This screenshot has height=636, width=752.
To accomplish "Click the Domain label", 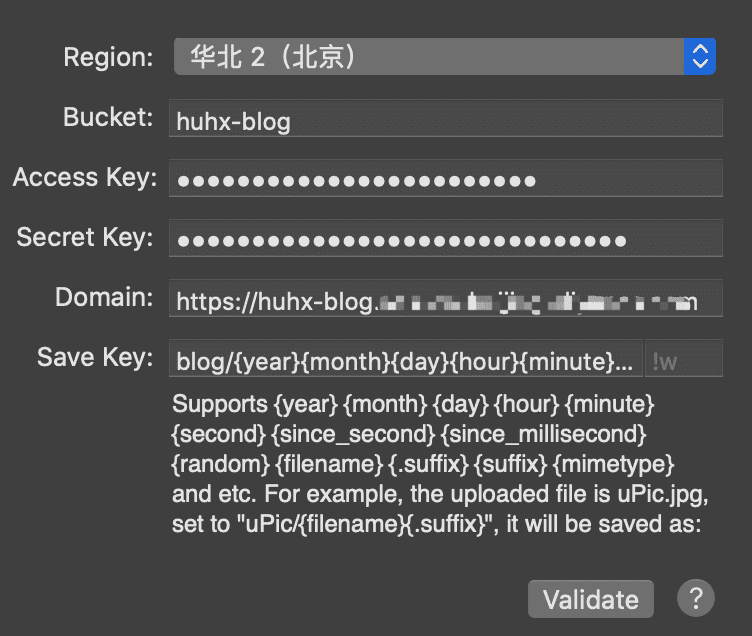I will click(104, 297).
